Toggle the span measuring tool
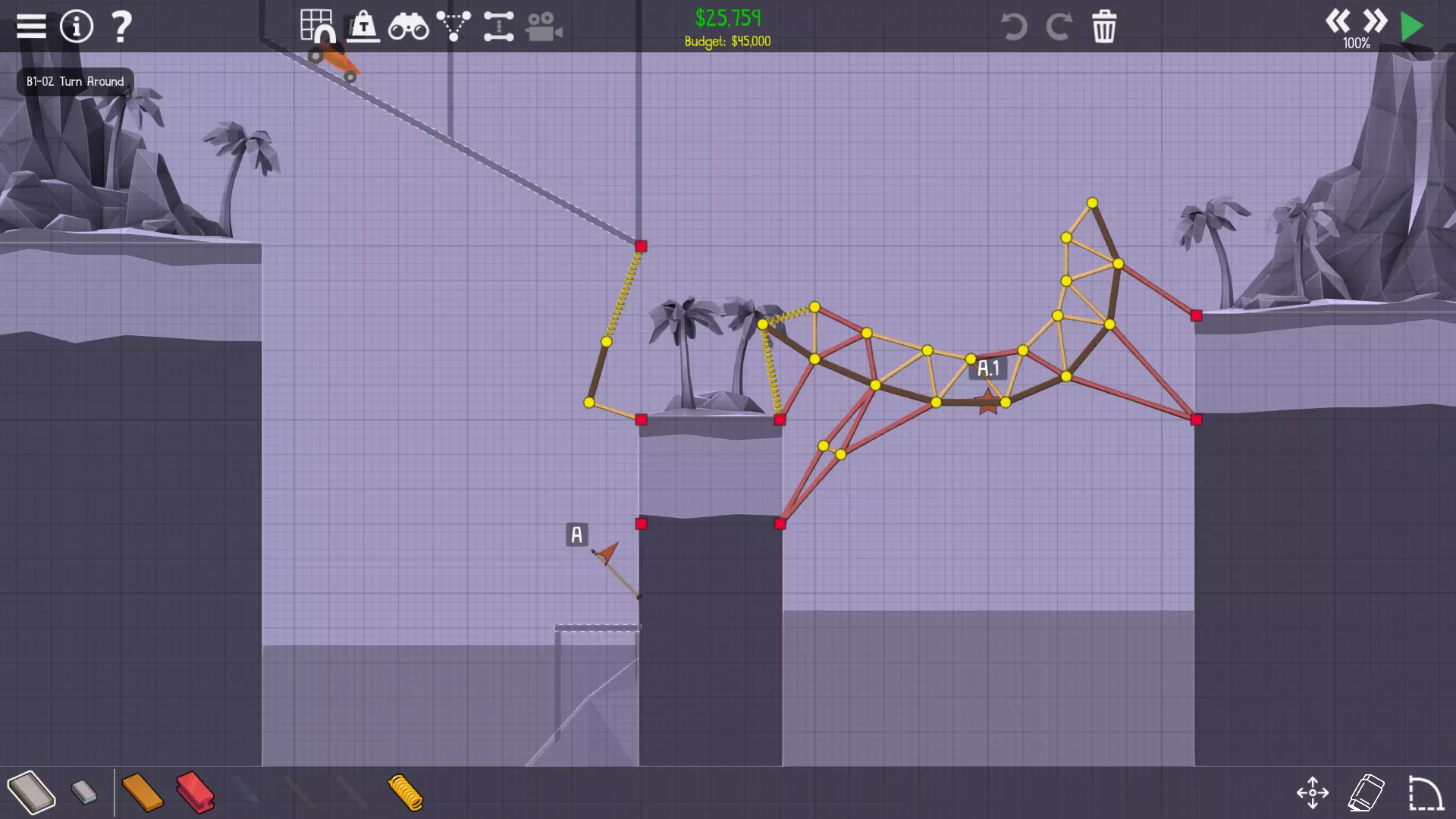1456x819 pixels. [x=499, y=27]
